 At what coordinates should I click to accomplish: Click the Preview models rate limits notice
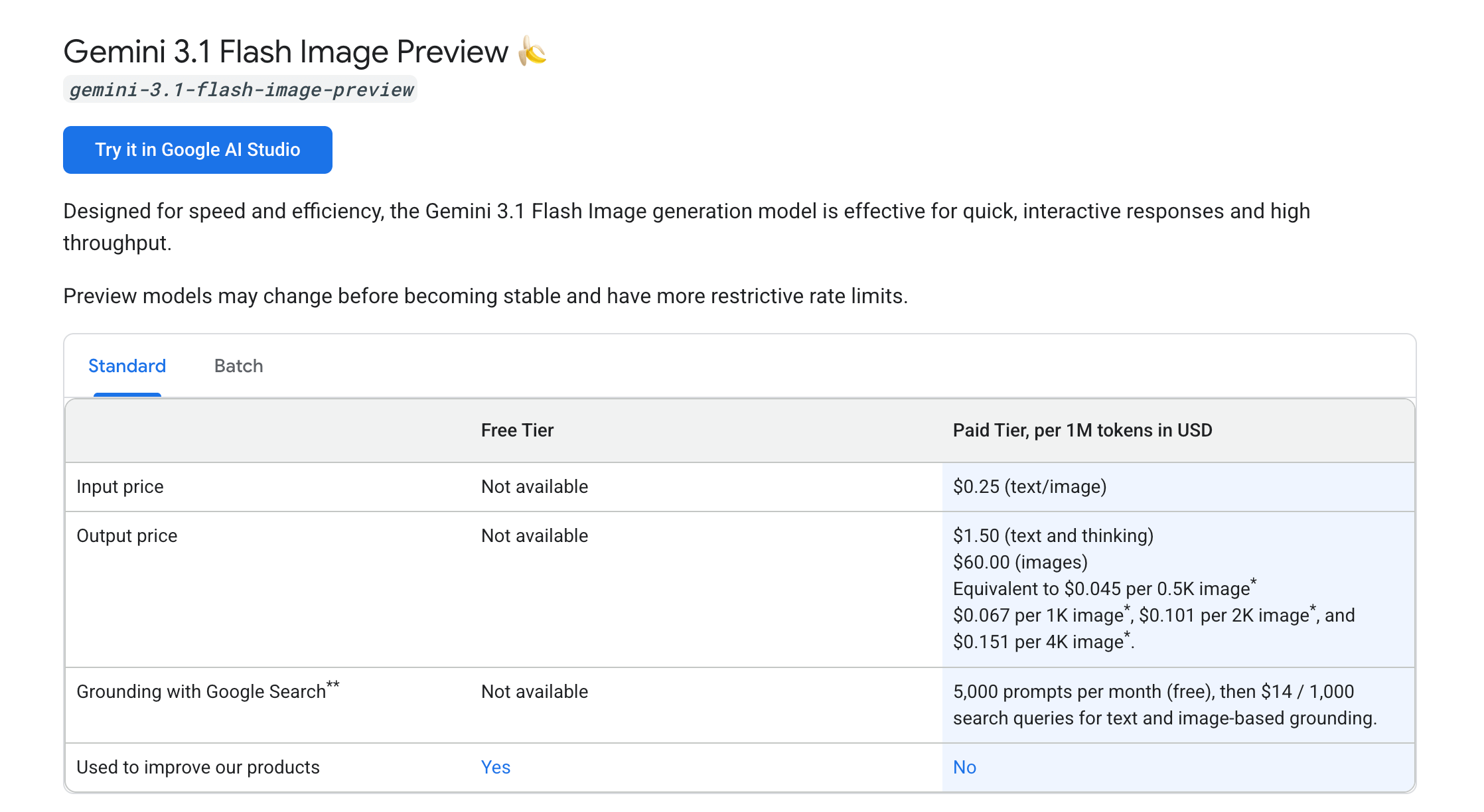485,296
